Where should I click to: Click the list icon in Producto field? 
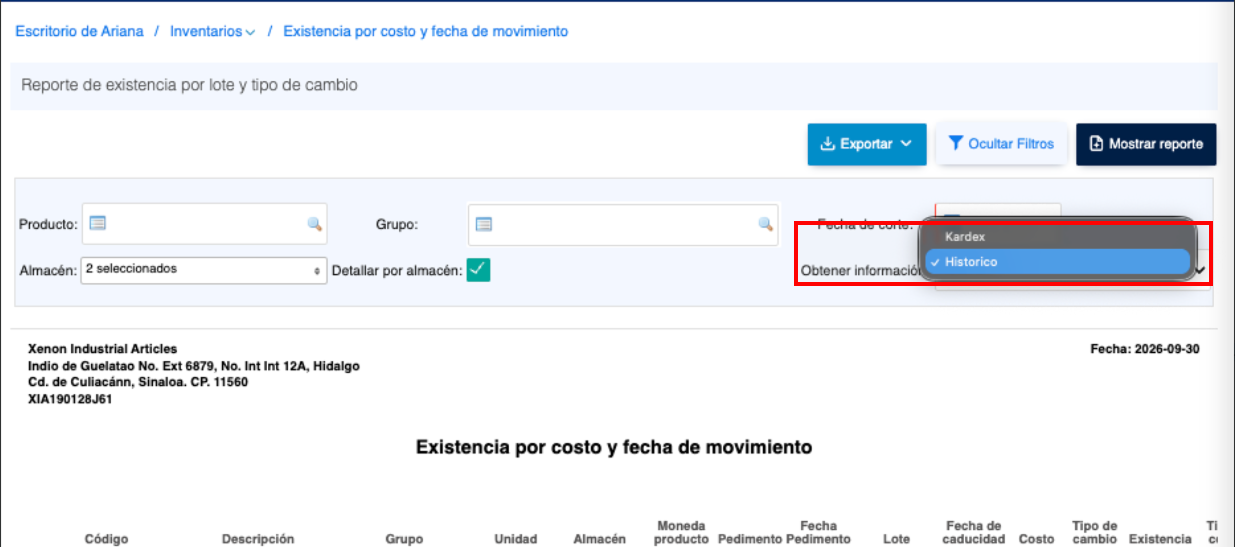click(x=98, y=224)
